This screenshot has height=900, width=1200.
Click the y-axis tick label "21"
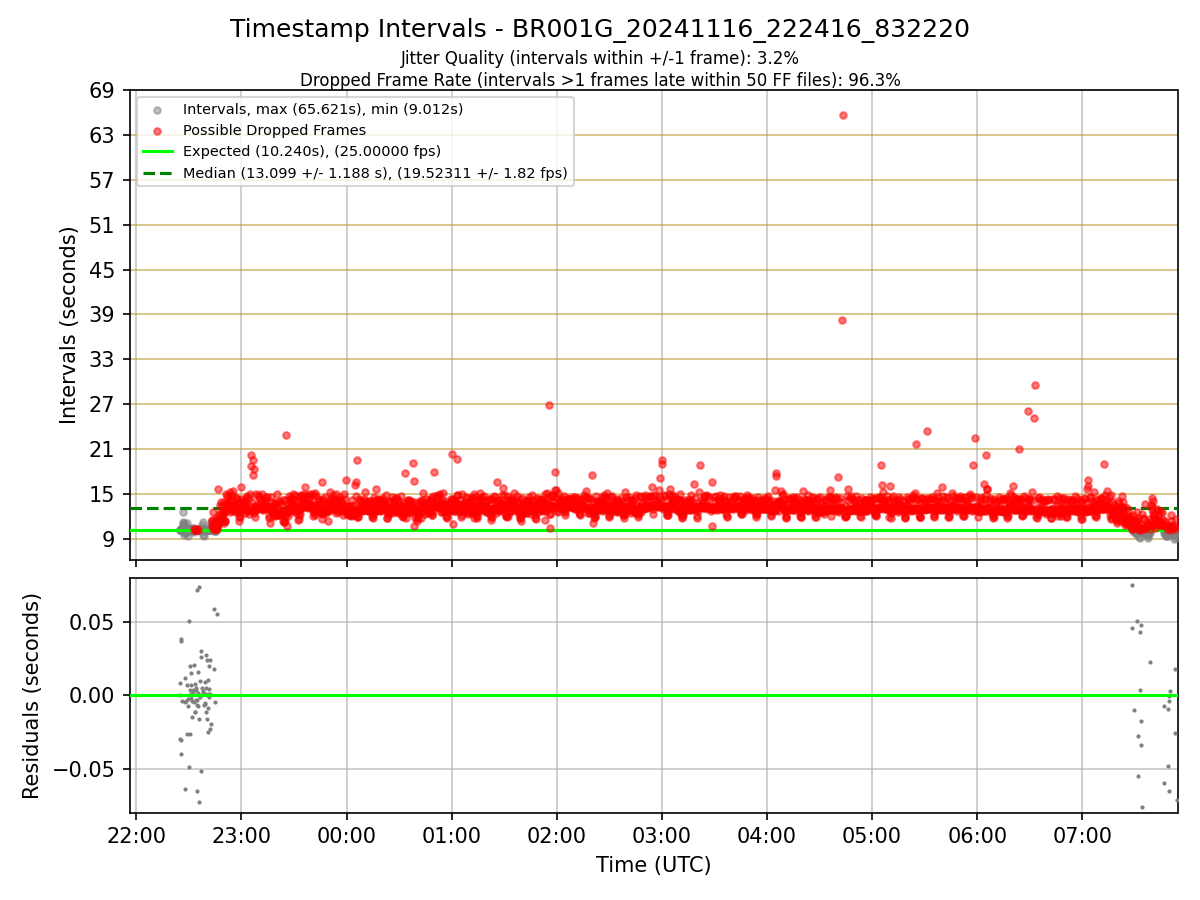pos(103,450)
